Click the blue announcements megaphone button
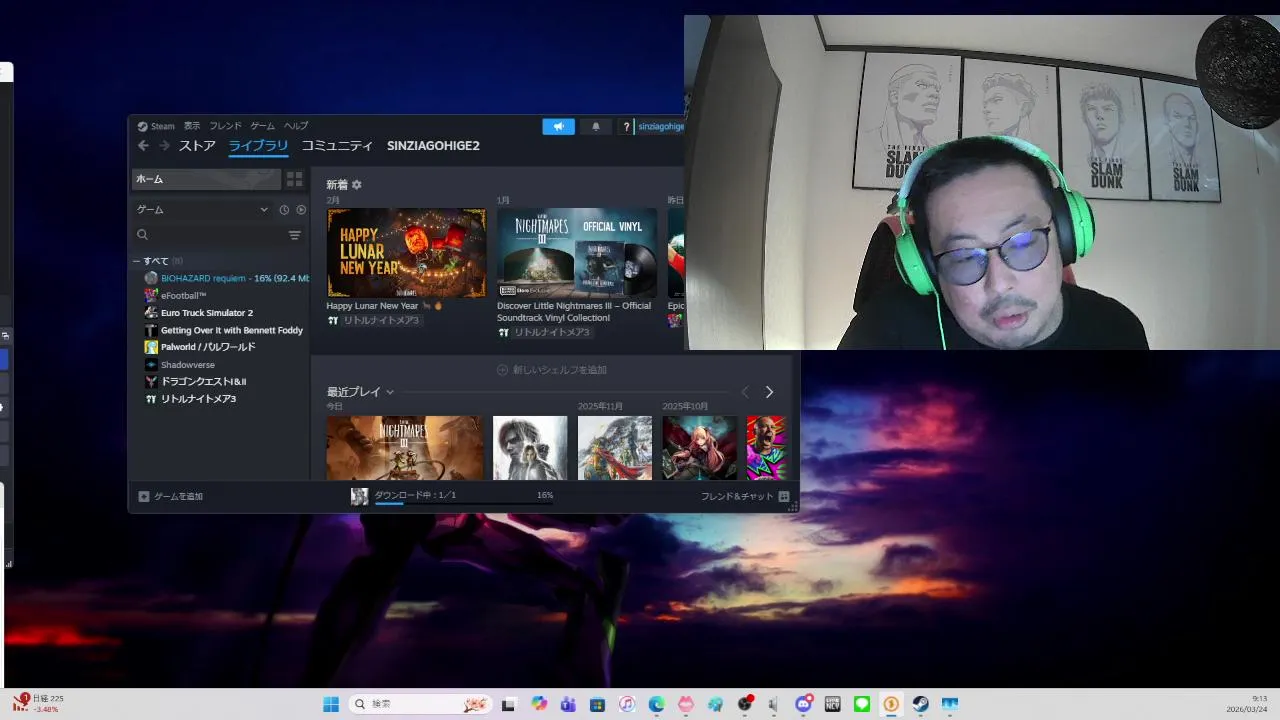This screenshot has height=720, width=1280. tap(558, 126)
